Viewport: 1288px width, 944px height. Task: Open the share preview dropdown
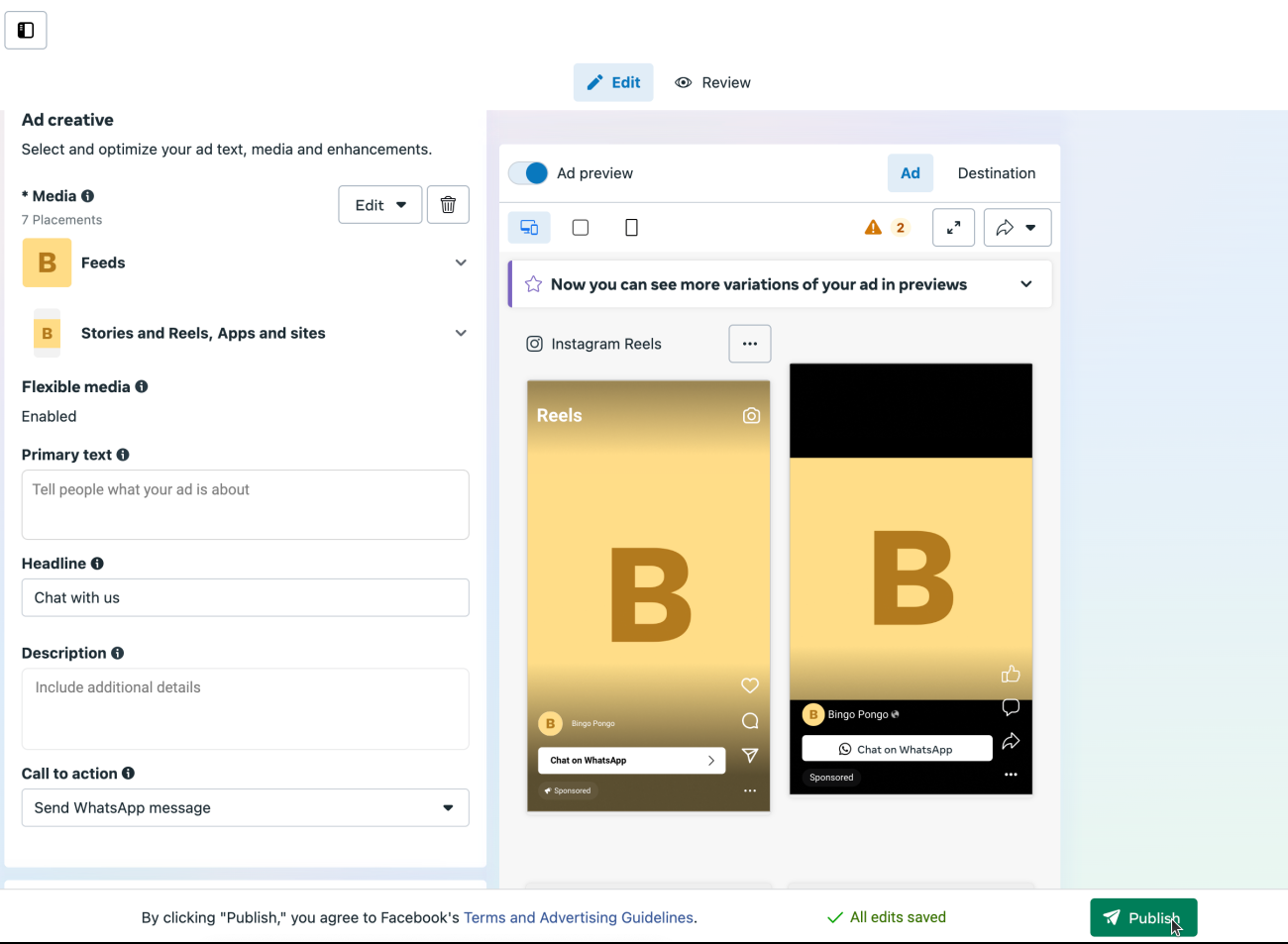tap(1018, 228)
